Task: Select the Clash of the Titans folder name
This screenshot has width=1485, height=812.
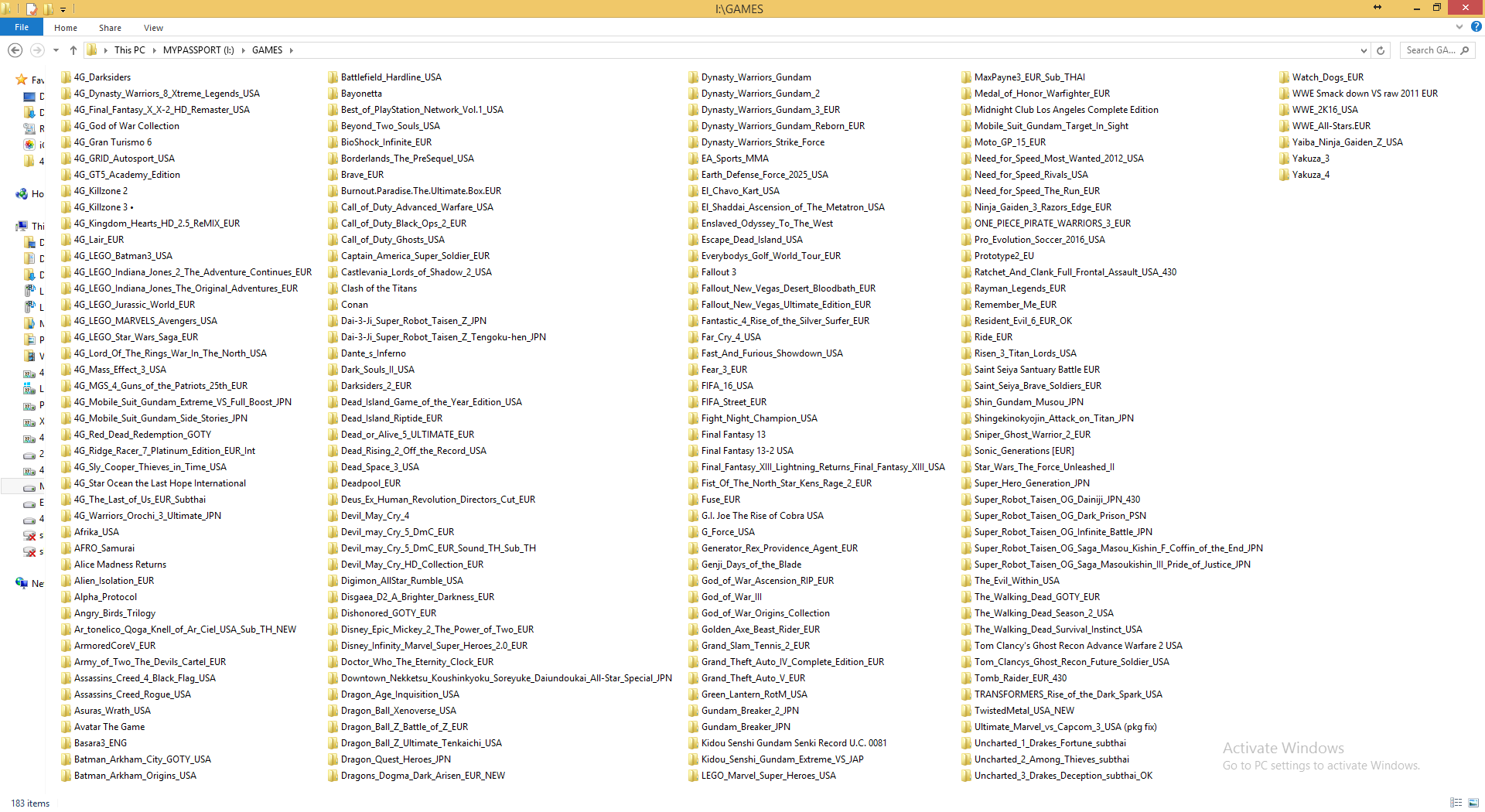Action: [x=379, y=288]
